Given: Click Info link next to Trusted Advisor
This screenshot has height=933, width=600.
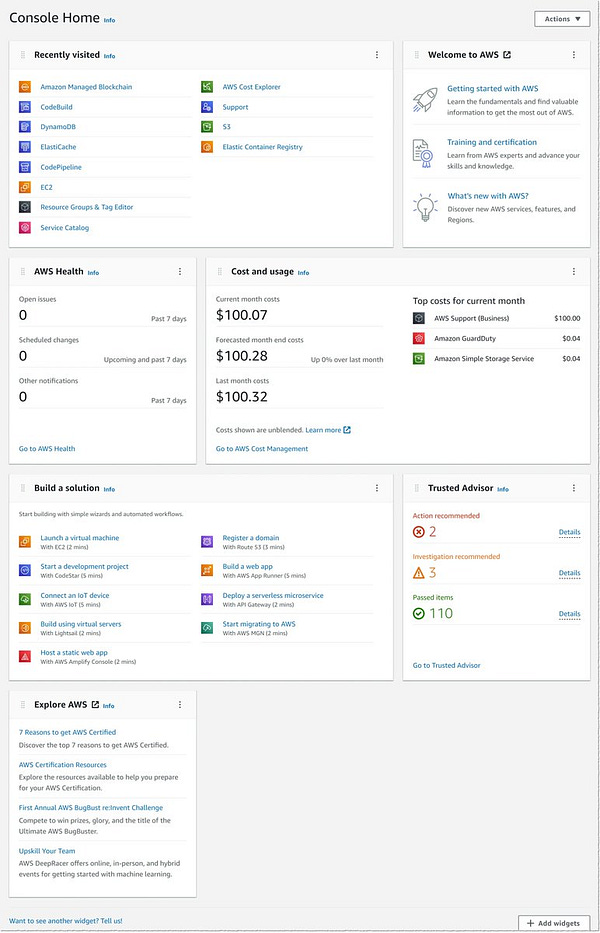Looking at the screenshot, I should pos(503,489).
